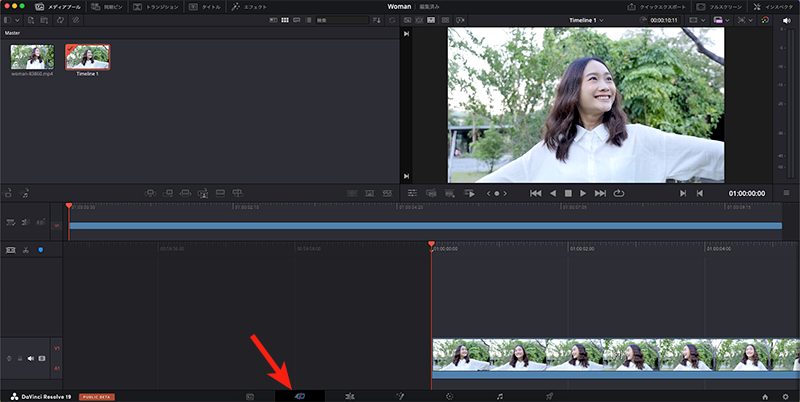The width and height of the screenshot is (800, 402).
Task: Switch media pool to metadata view
Action: pos(273,20)
